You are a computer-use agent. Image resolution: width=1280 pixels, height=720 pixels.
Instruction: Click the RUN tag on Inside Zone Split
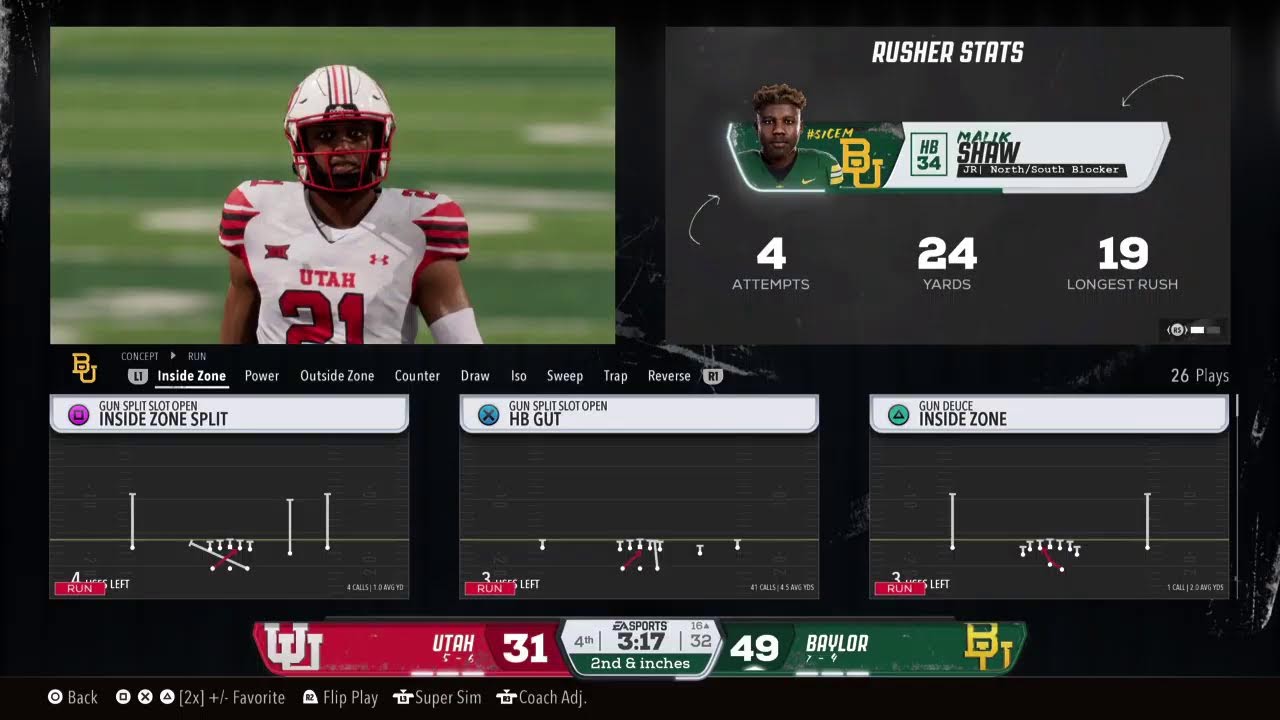coord(80,588)
